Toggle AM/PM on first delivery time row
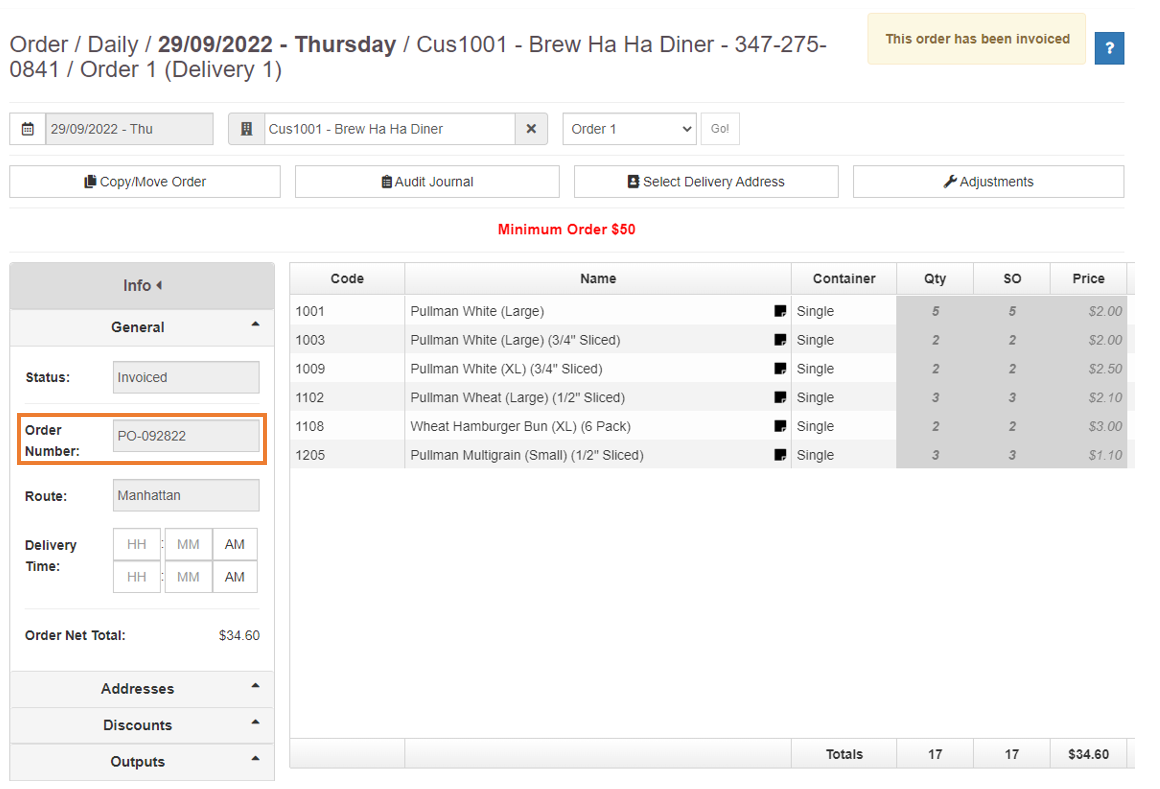1160x789 pixels. pyautogui.click(x=235, y=544)
